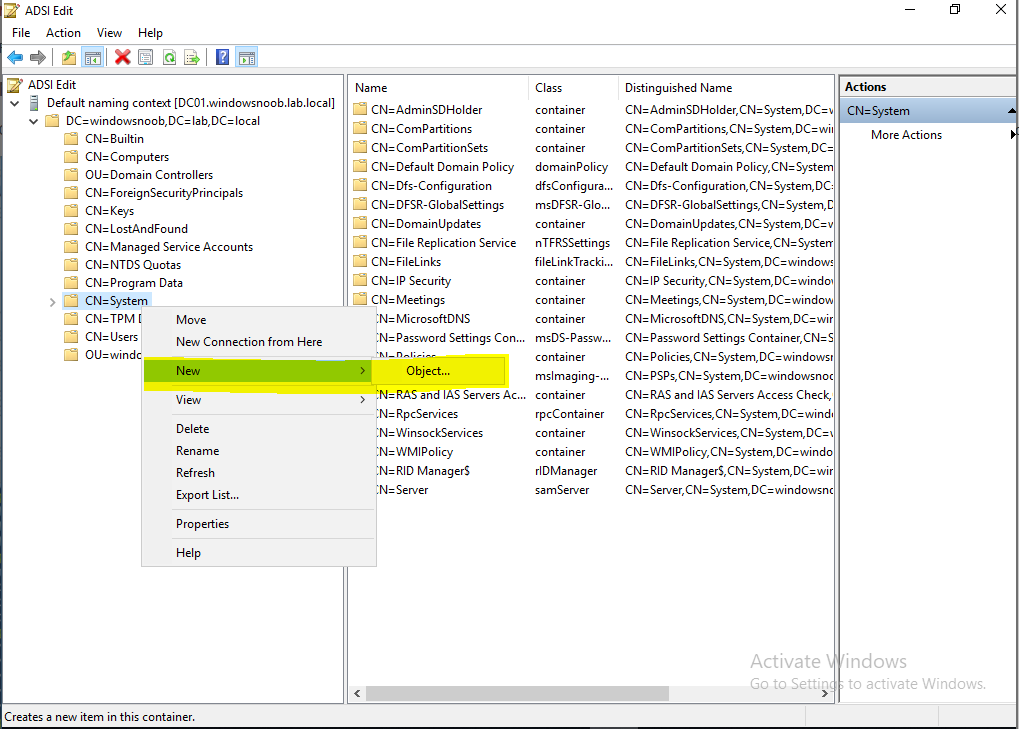
Task: Open Properties from the context menu
Action: 259,524
